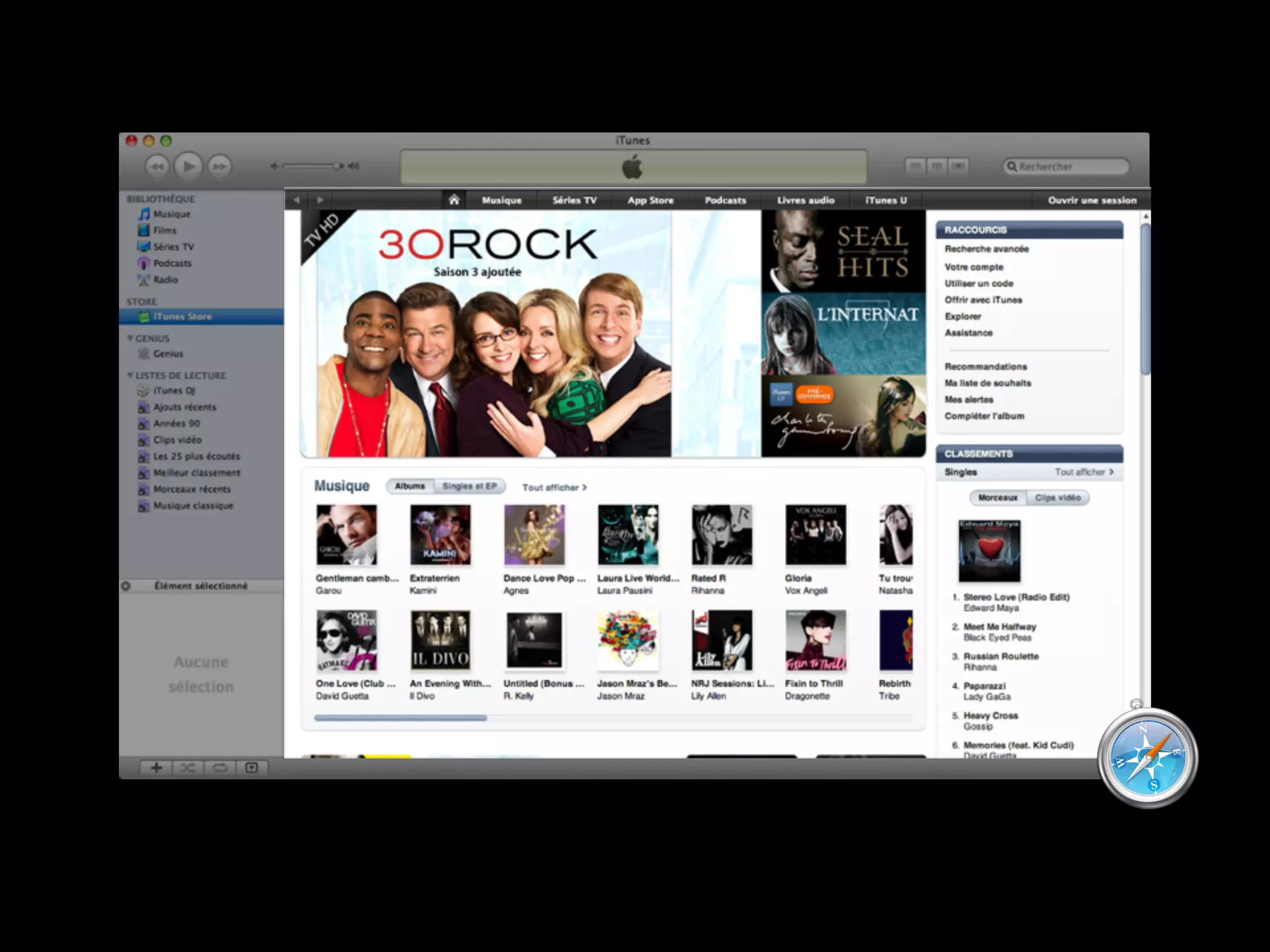
Task: Select the Albums segment in Musique
Action: click(410, 486)
